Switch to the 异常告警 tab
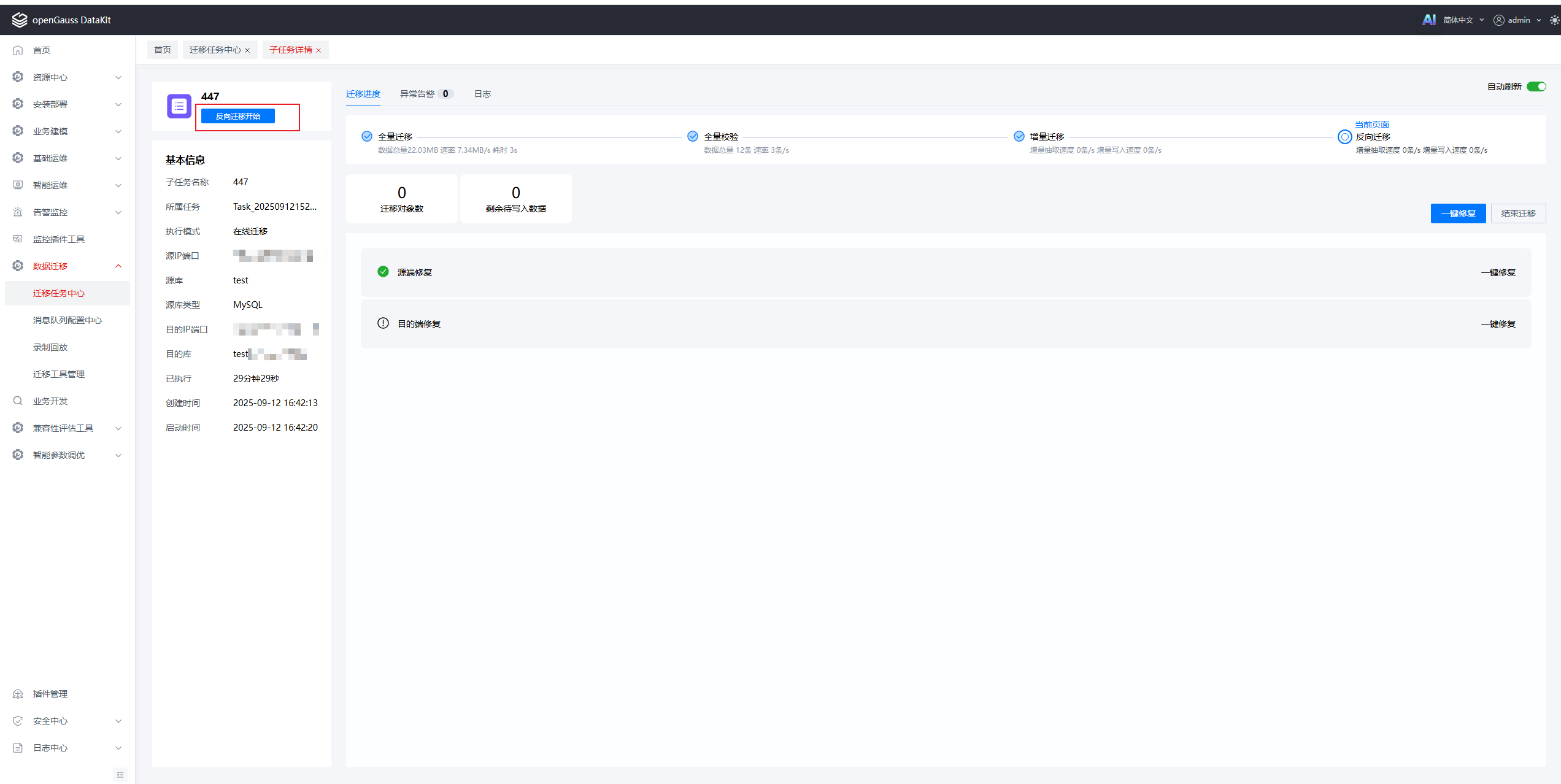Image resolution: width=1561 pixels, height=784 pixels. click(x=417, y=94)
